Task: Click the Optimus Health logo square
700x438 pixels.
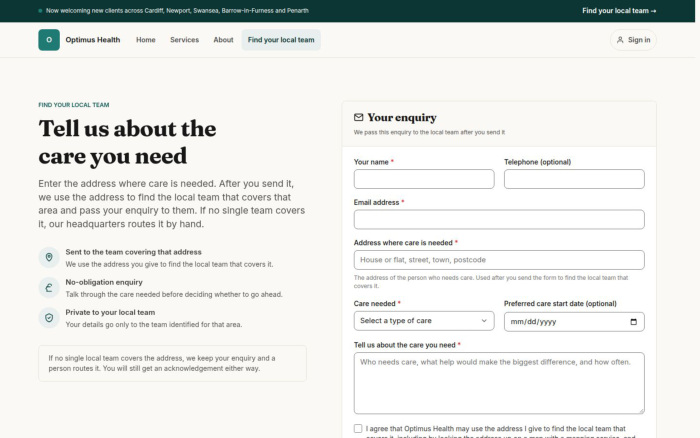Action: (x=49, y=40)
